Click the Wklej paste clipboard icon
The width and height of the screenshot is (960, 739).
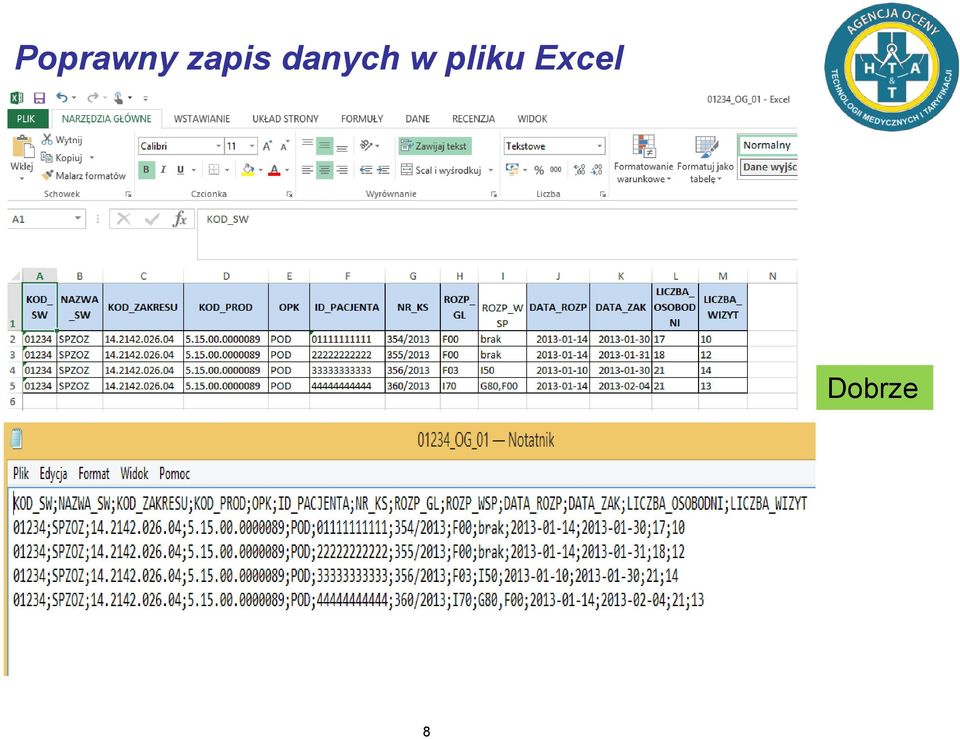pos(22,147)
